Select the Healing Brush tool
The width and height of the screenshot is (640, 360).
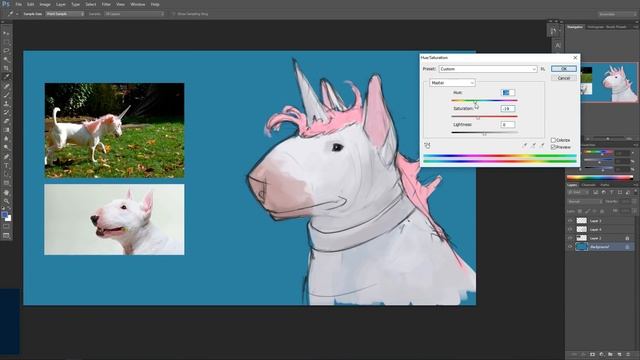(6, 86)
